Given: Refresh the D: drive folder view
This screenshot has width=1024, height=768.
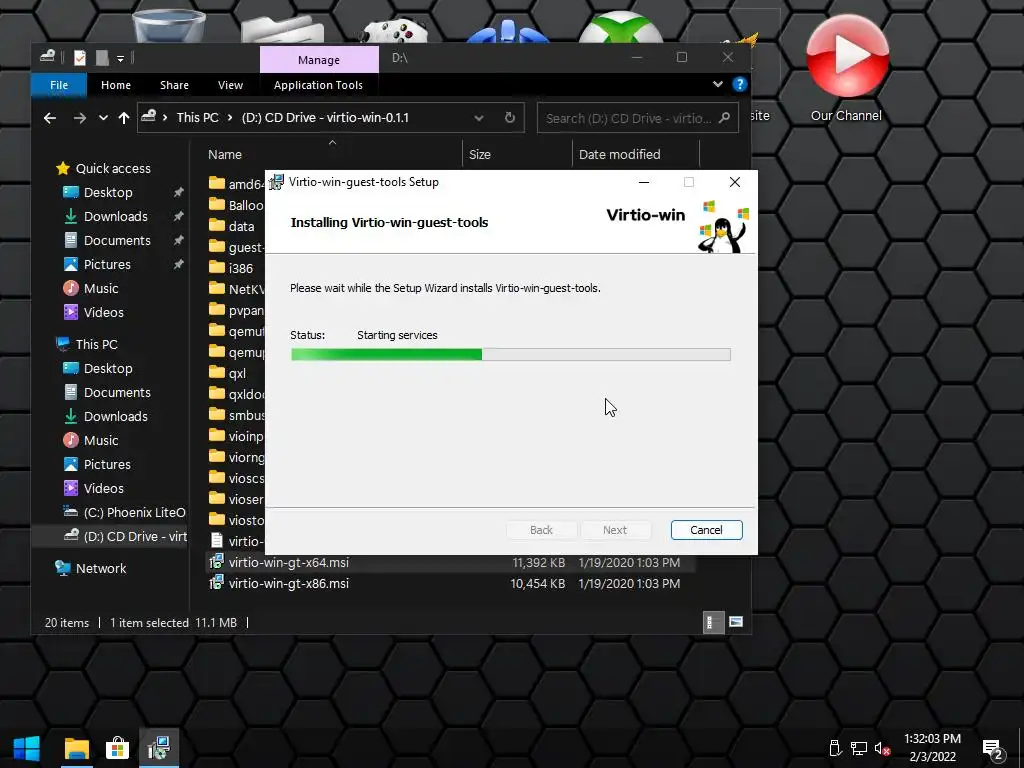Looking at the screenshot, I should pos(510,118).
